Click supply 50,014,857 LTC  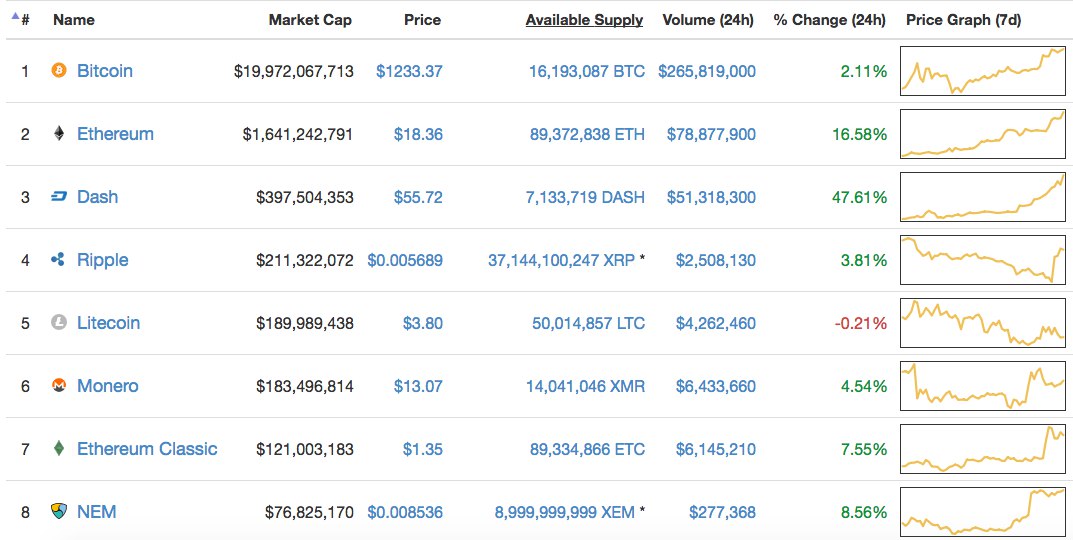click(x=589, y=323)
